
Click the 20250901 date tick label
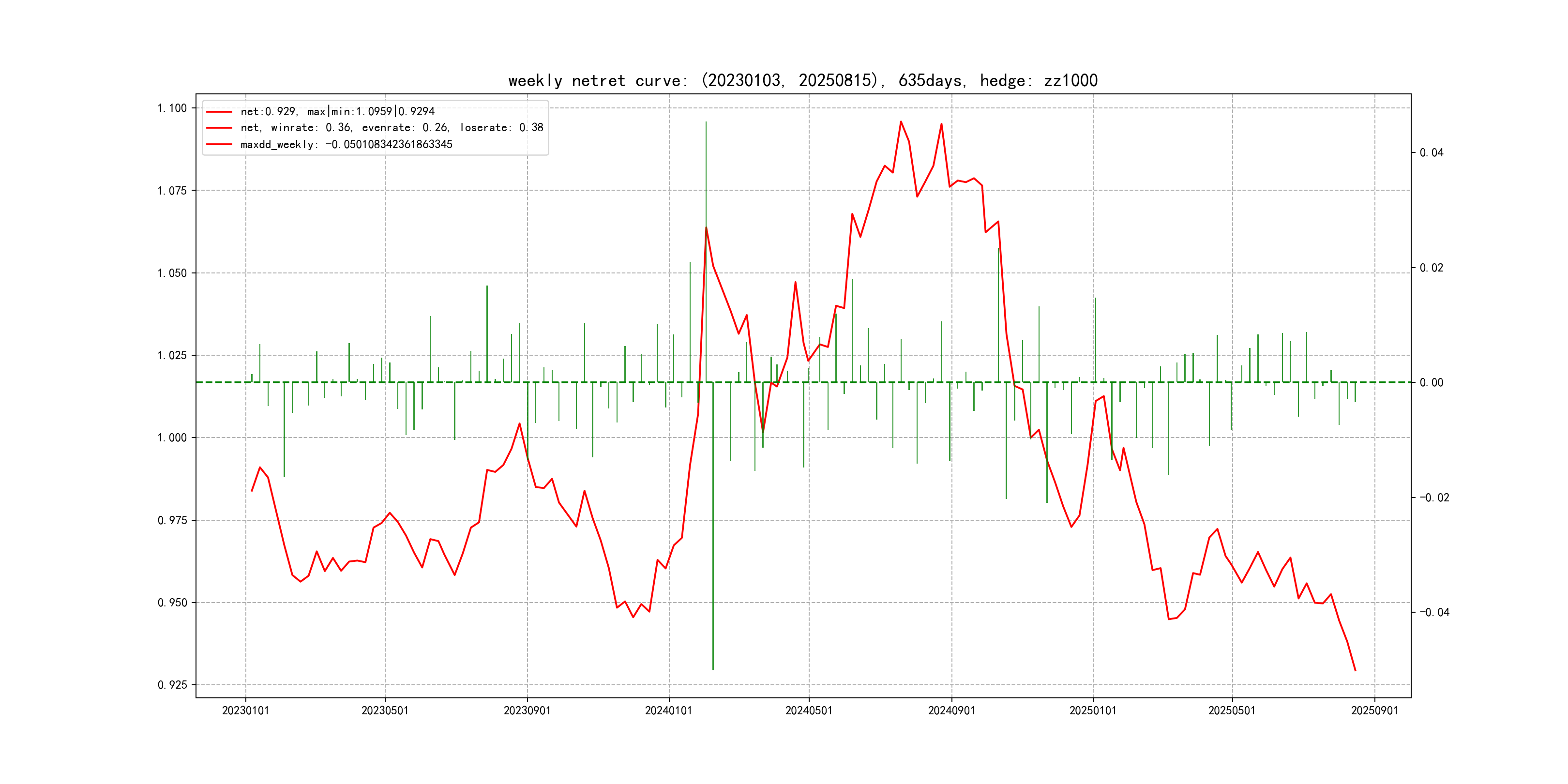tap(1374, 710)
